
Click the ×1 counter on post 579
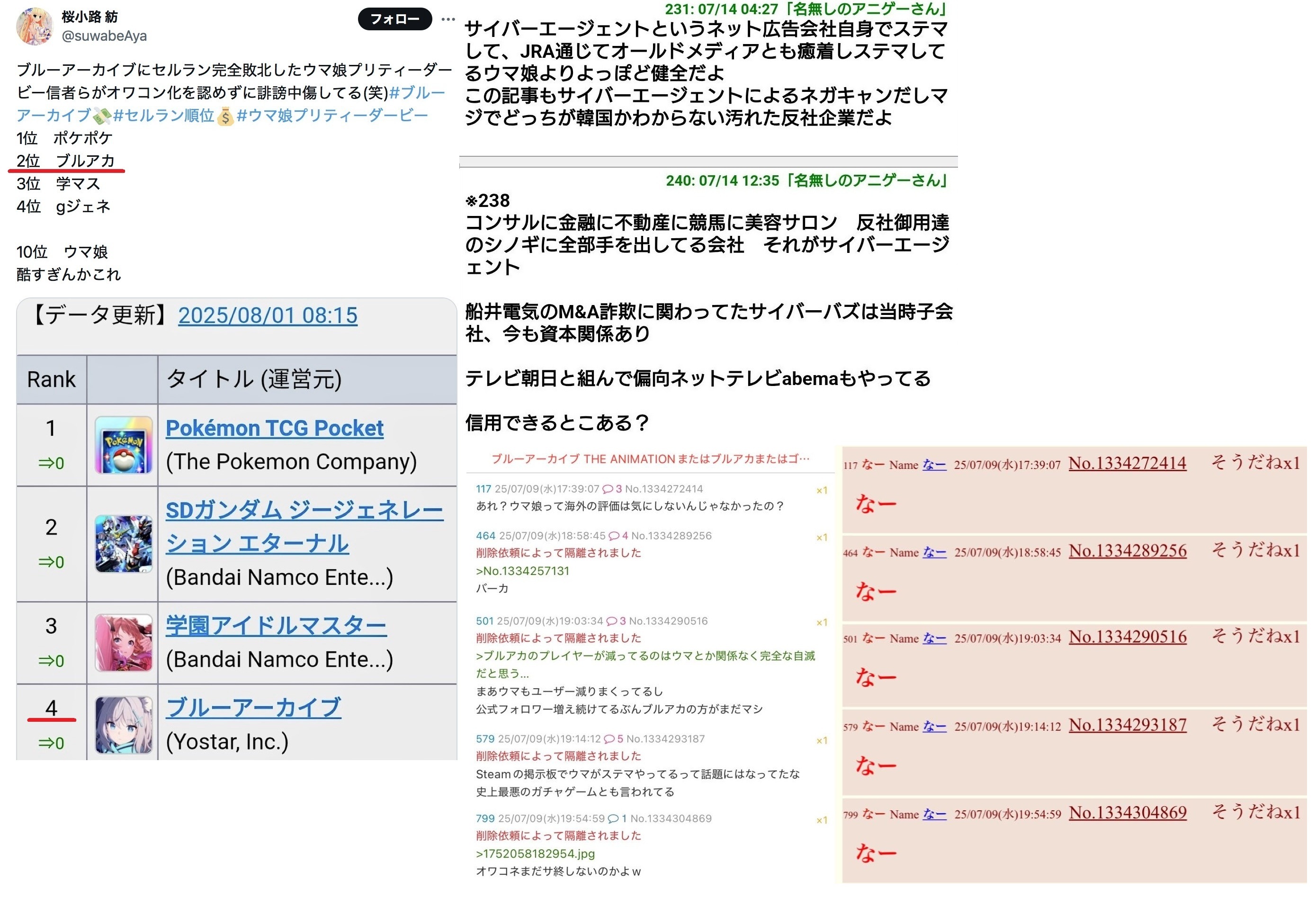(822, 741)
